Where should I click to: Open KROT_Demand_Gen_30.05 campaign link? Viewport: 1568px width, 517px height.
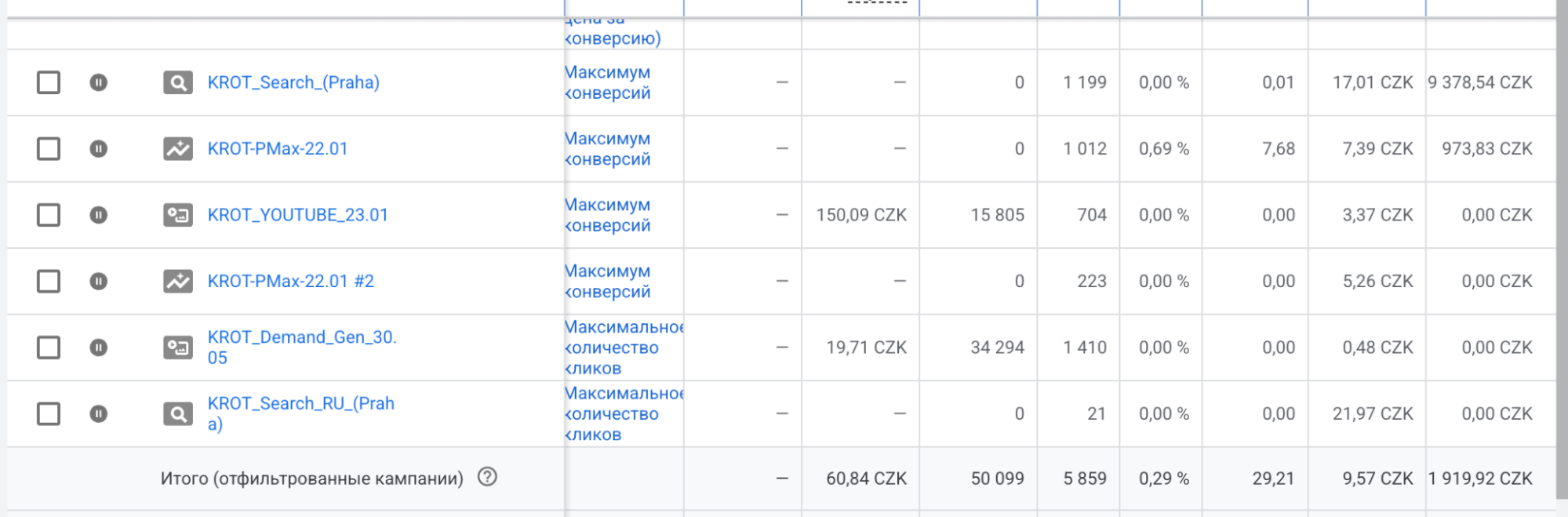[302, 338]
